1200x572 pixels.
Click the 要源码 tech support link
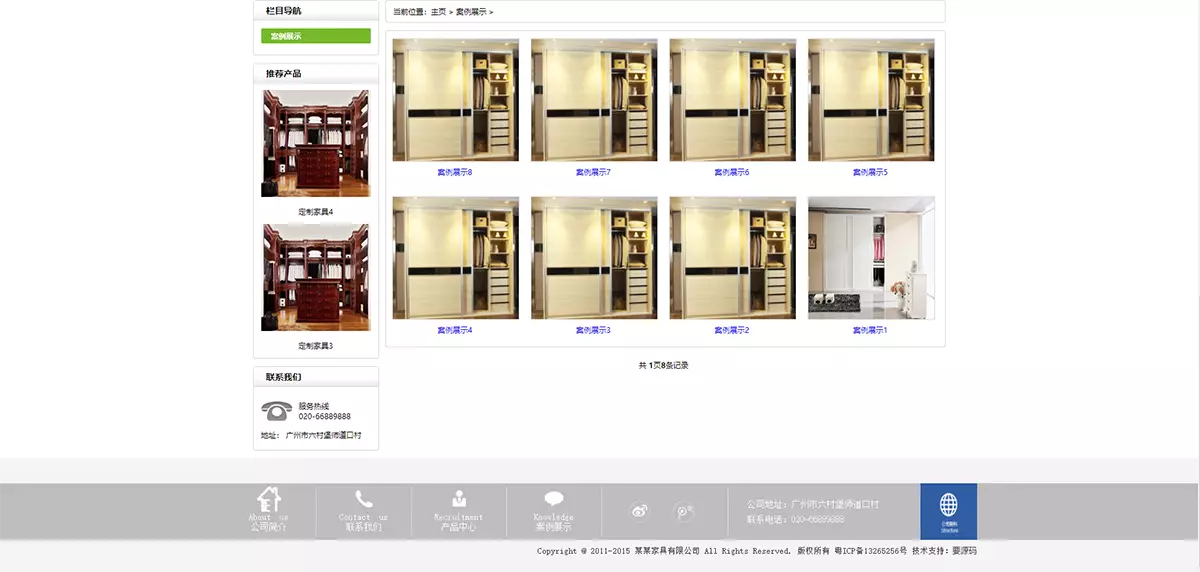click(x=964, y=551)
